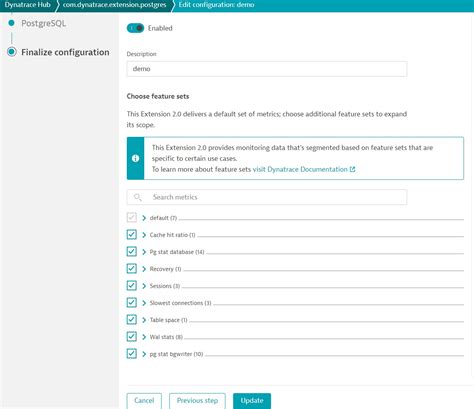Click the search magnifier icon
Screen dimensions: 474x409
(137, 197)
